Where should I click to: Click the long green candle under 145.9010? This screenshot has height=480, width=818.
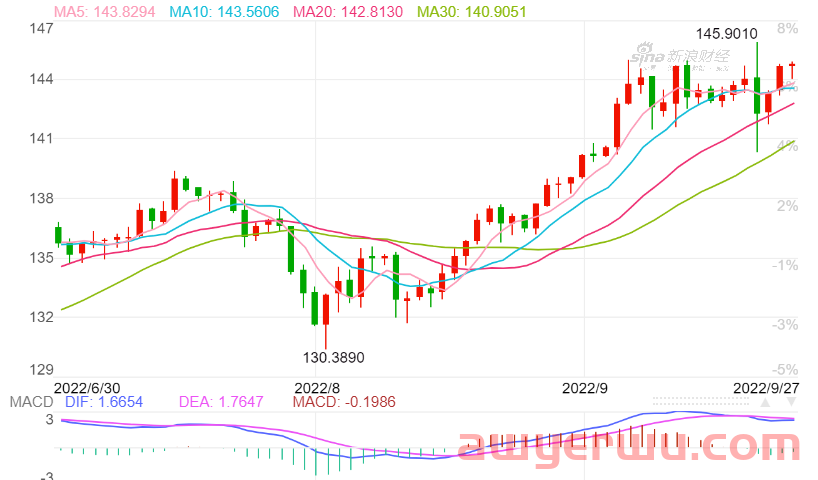pyautogui.click(x=757, y=97)
